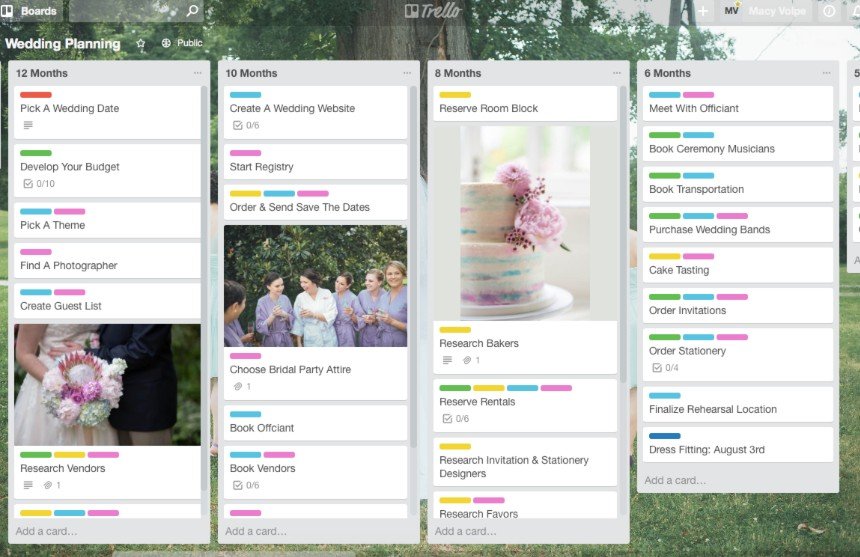This screenshot has width=860, height=557.
Task: Click checklist 0/6 badge on Create A Wedding Website
Action: coord(246,126)
